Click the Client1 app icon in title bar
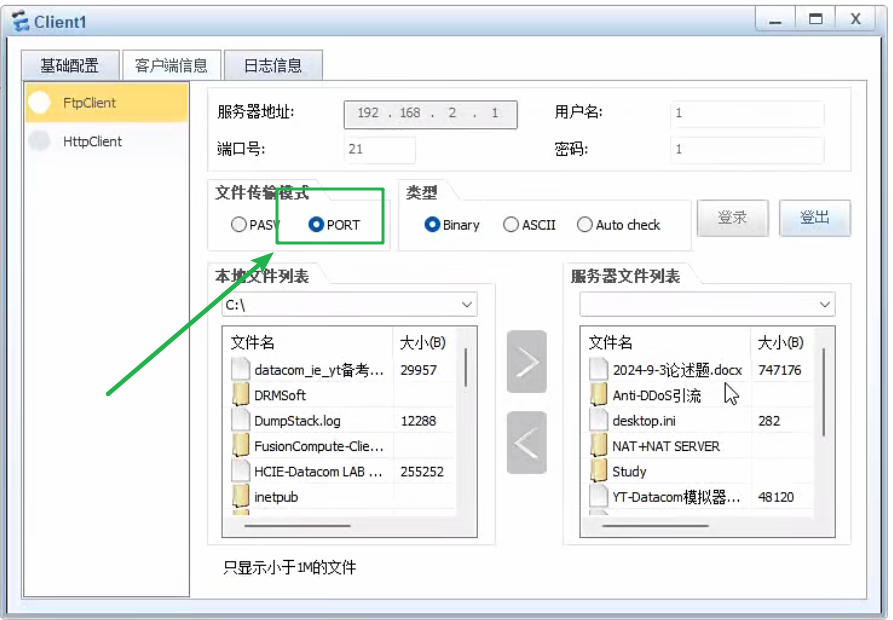 pos(21,22)
